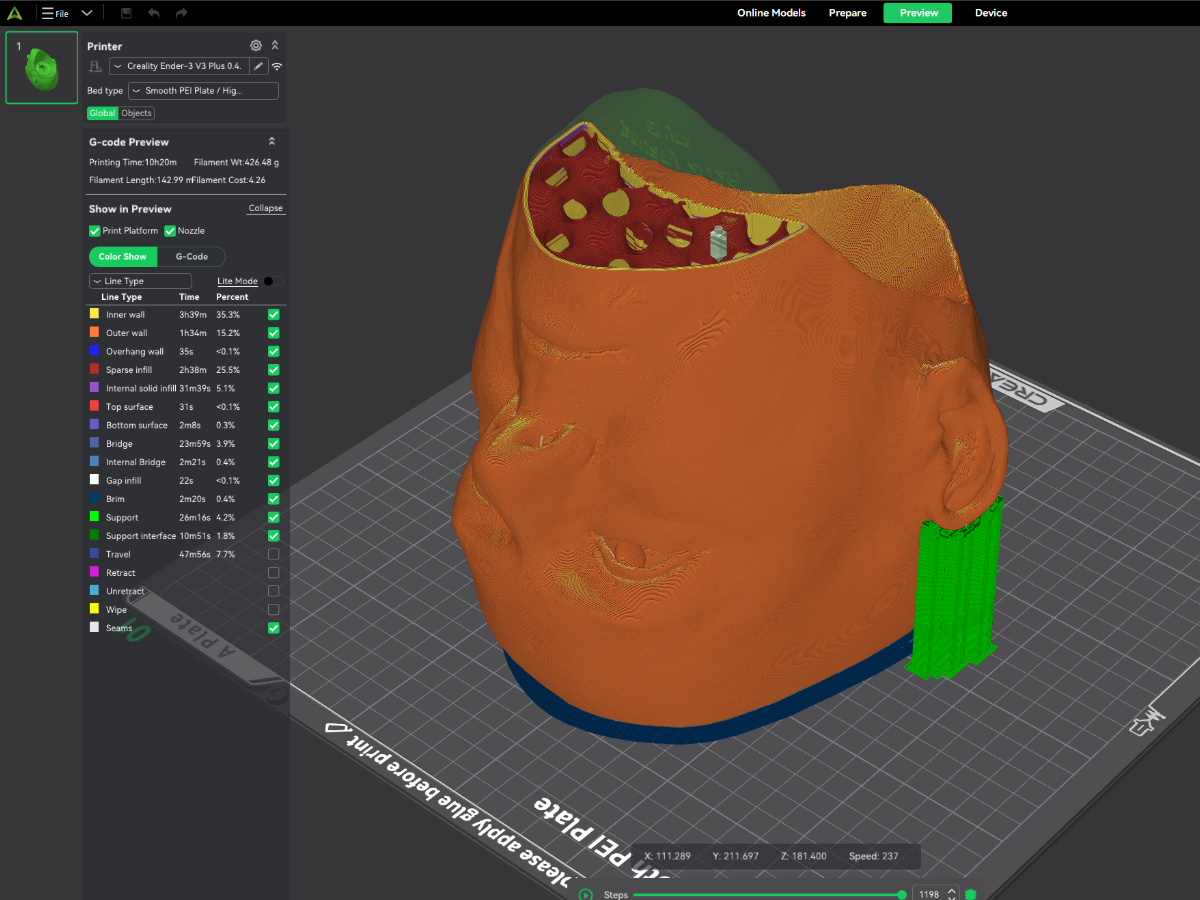Collapse the G-code Preview panel
The image size is (1200, 900).
[271, 142]
